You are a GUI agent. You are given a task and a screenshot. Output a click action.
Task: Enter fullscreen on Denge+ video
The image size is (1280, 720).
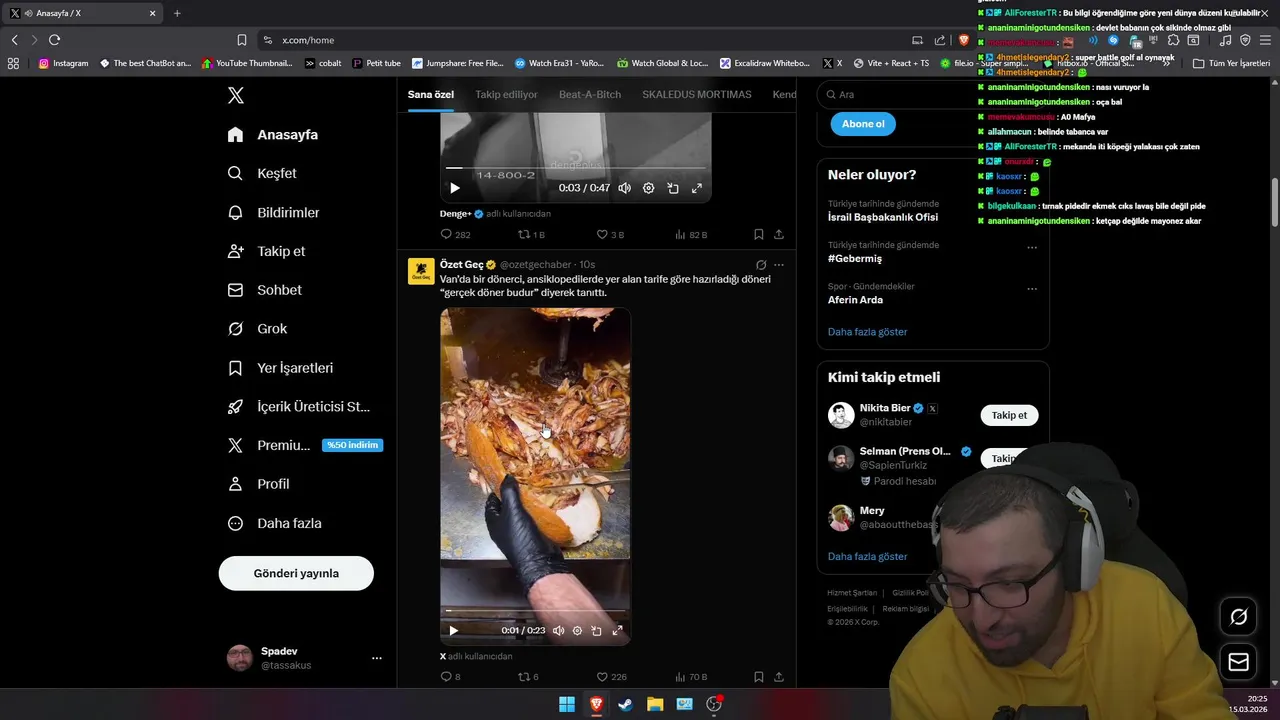pyautogui.click(x=697, y=188)
